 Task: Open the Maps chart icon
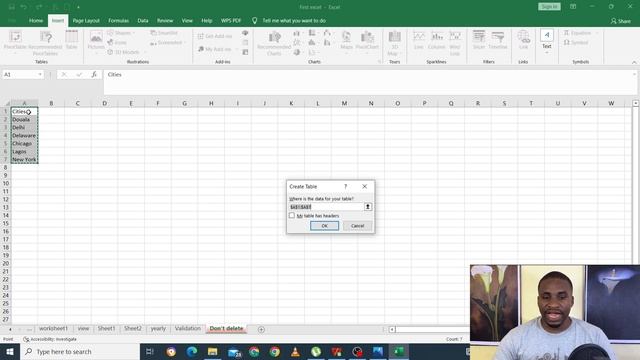[x=346, y=41]
